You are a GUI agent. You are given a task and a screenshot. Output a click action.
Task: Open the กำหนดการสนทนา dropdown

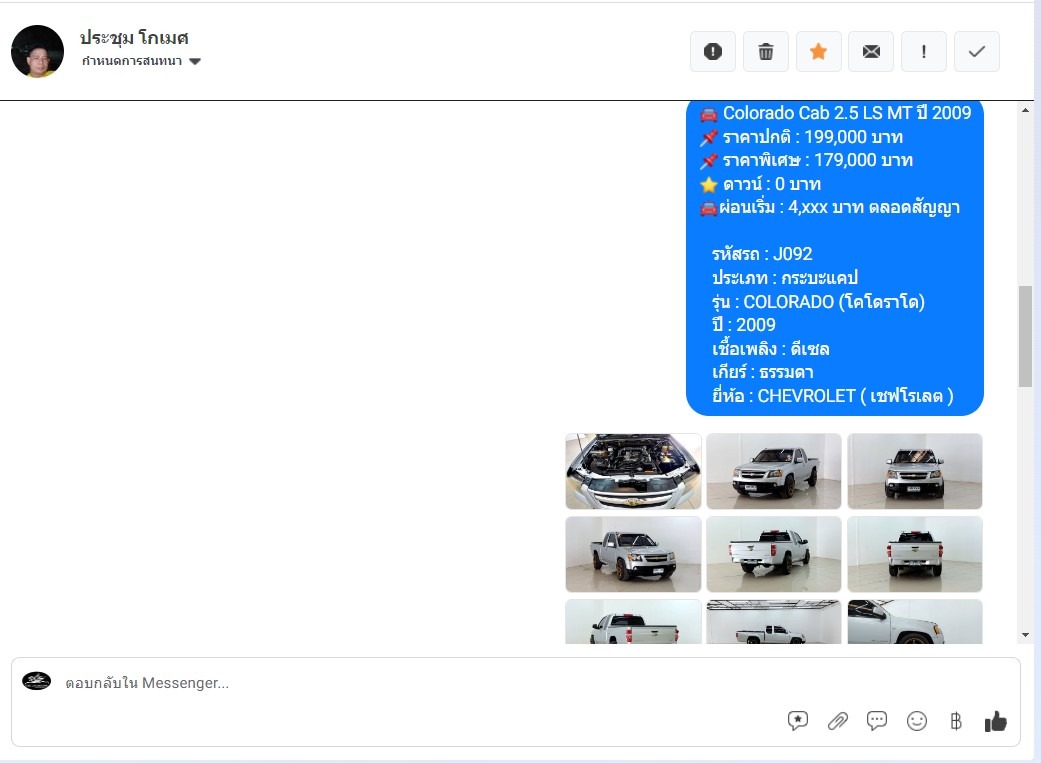141,61
